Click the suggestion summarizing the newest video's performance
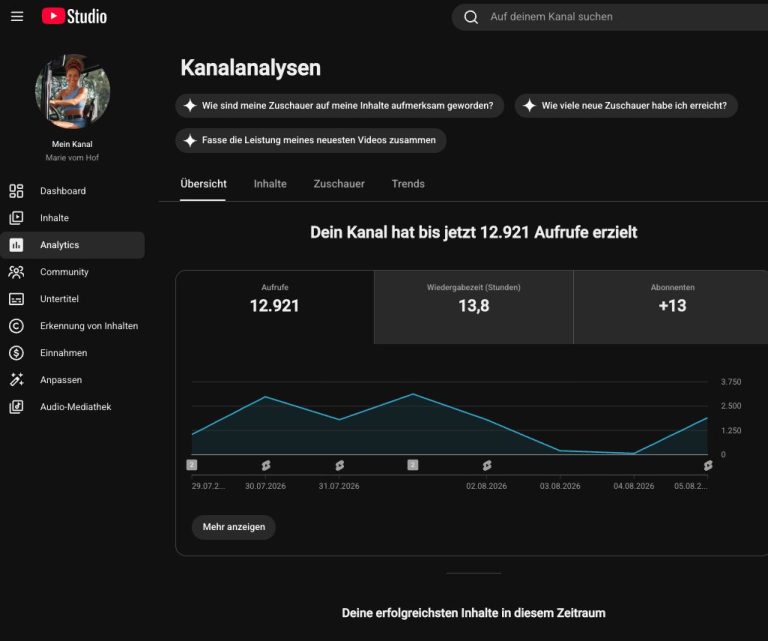Screen dimensions: 768x641 click(311, 141)
